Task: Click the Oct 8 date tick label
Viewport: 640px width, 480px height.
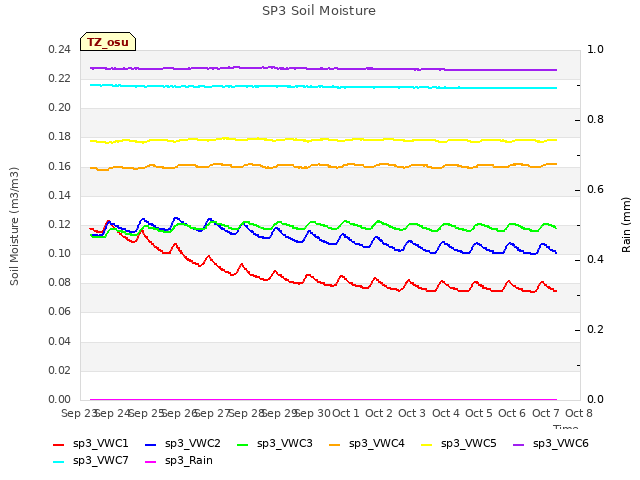Action: [579, 413]
